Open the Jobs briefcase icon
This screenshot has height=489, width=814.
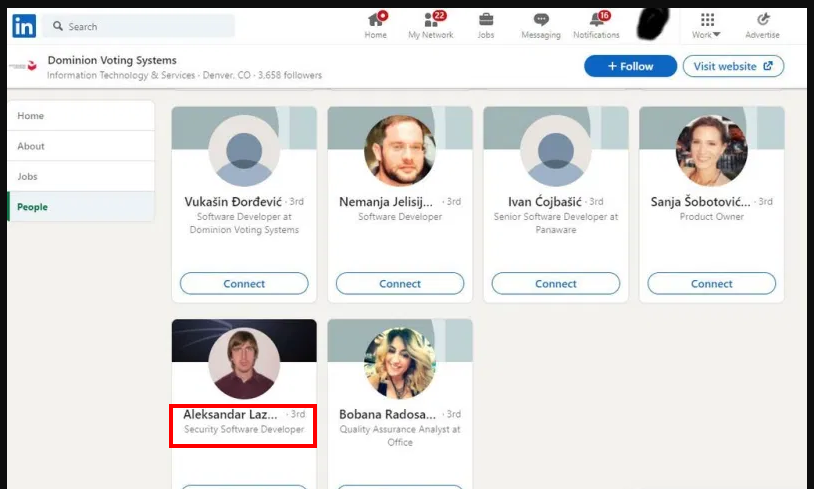486,25
